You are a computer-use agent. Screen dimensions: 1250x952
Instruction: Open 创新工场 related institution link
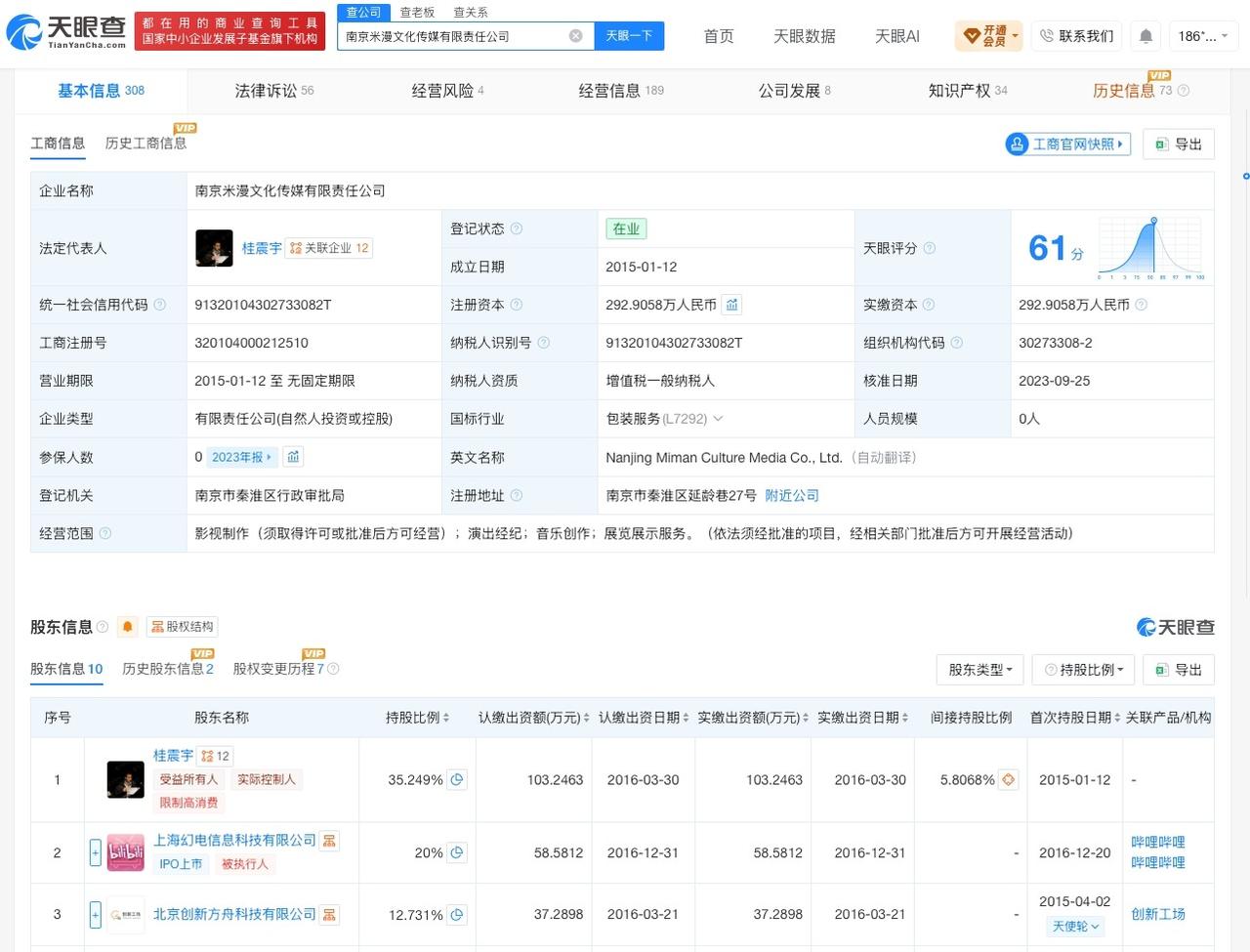coord(1158,914)
